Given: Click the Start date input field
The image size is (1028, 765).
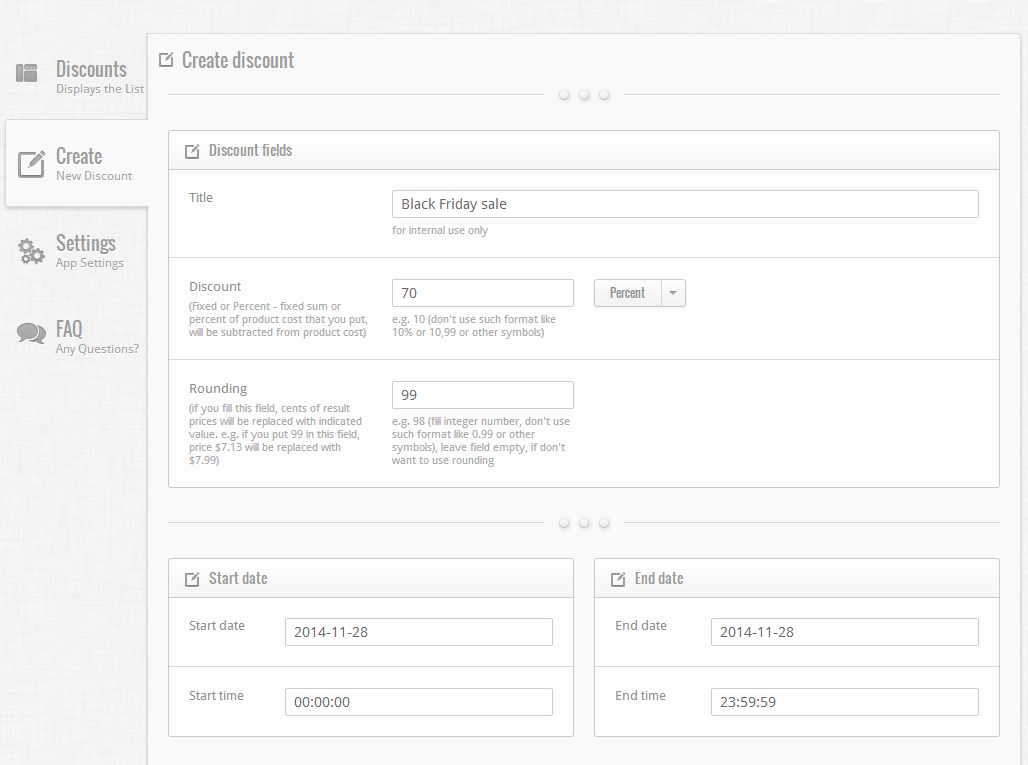Looking at the screenshot, I should tap(418, 632).
